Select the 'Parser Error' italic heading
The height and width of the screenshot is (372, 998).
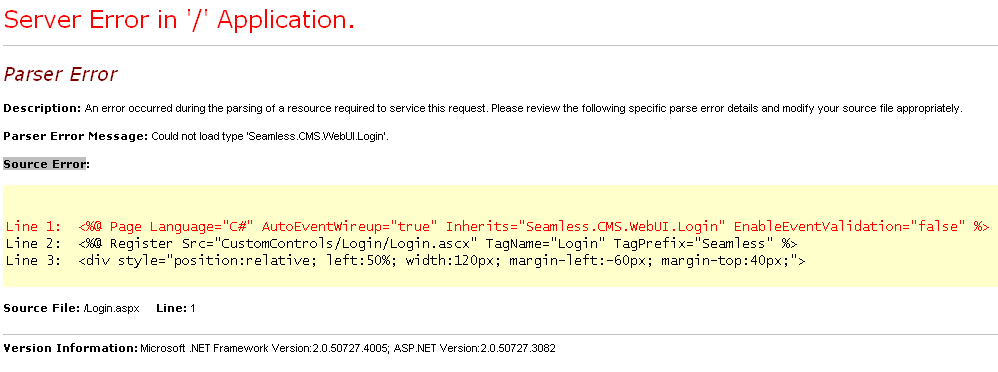click(60, 75)
